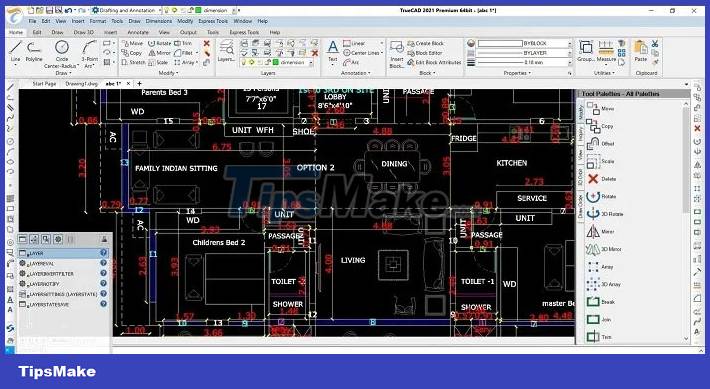Select the _LAYERSTATESAVE command row
The image size is (710, 389).
click(63, 305)
